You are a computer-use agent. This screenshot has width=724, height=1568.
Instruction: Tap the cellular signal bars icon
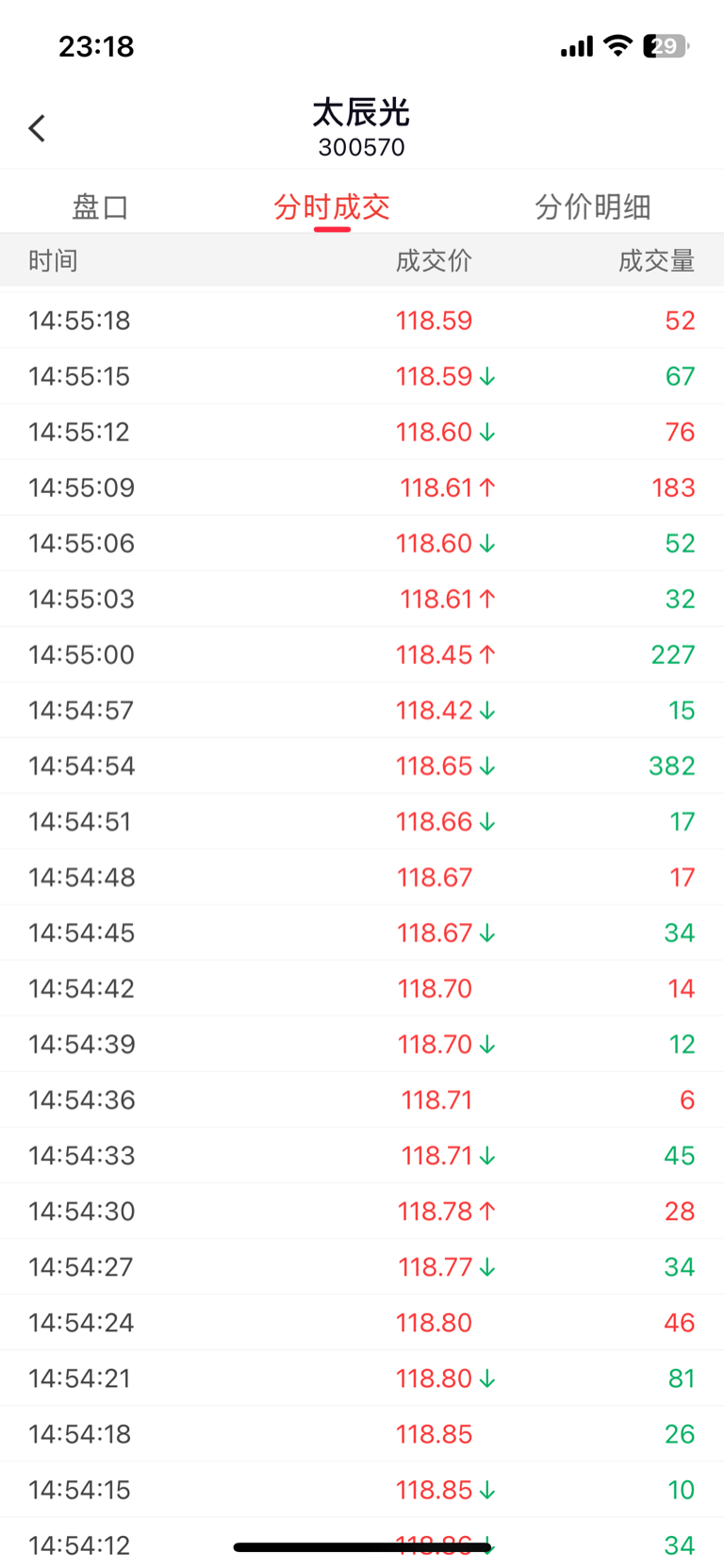577,46
